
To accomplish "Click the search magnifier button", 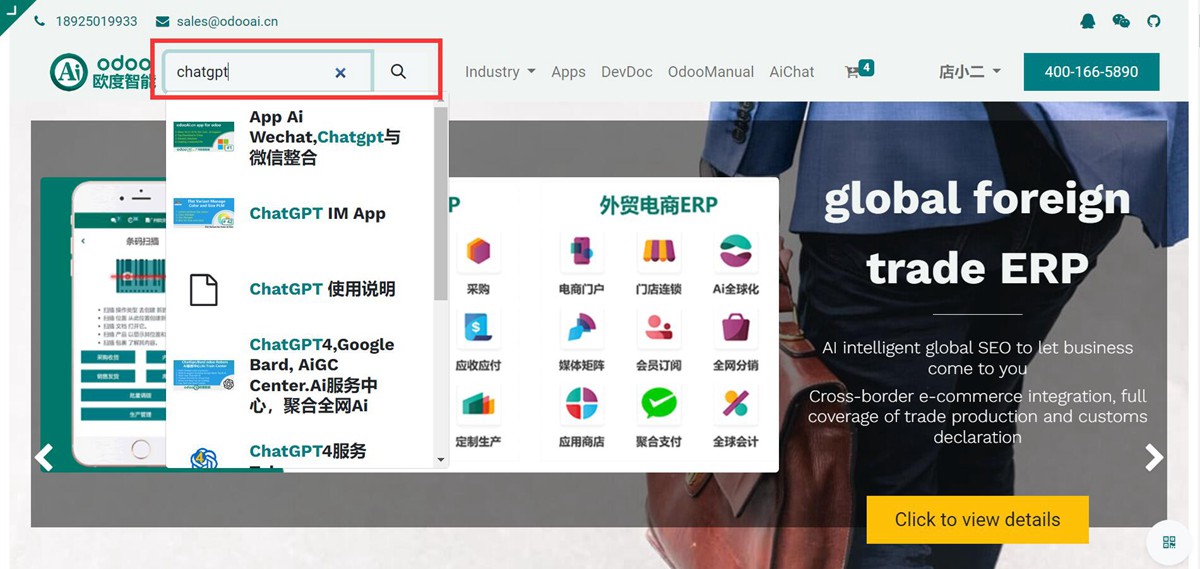I will (x=398, y=72).
